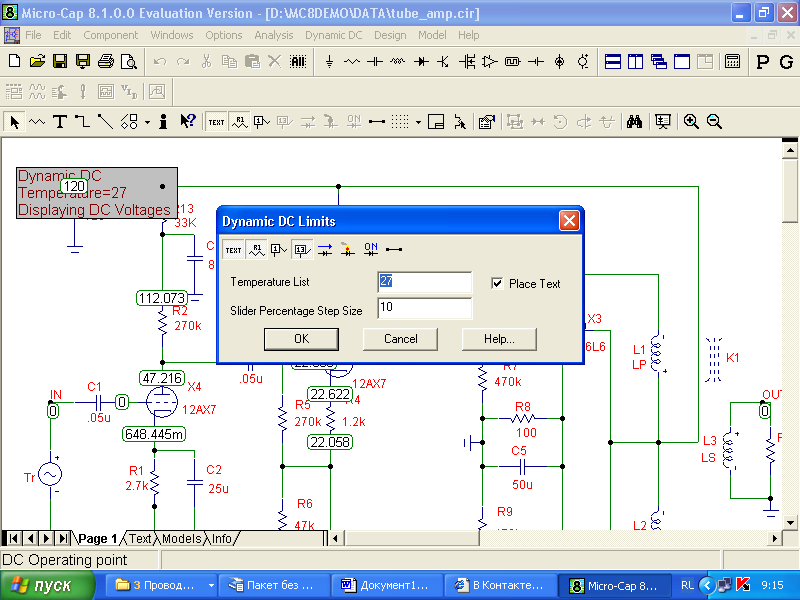Screen dimensions: 800x600
Task: Open the Find binoculars icon
Action: [634, 122]
